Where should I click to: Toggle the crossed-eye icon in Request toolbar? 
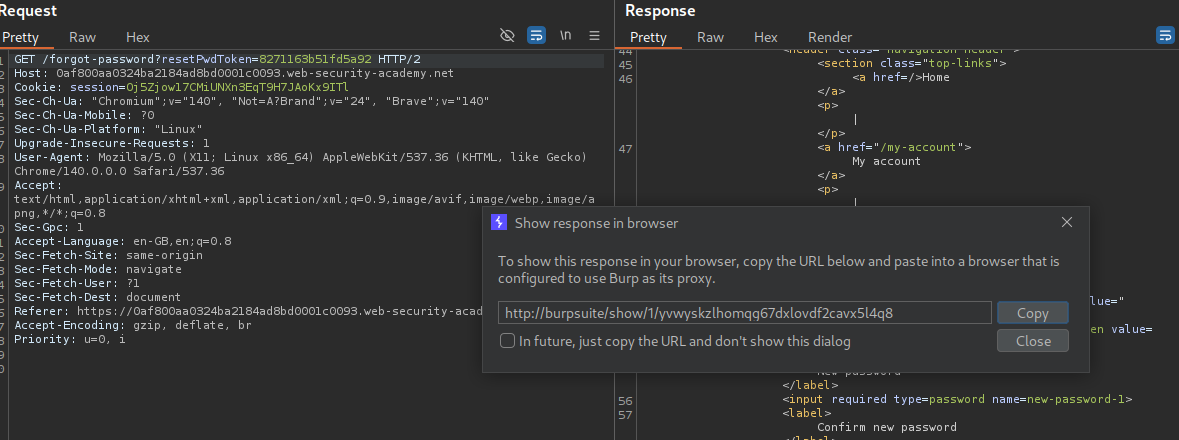[x=507, y=36]
